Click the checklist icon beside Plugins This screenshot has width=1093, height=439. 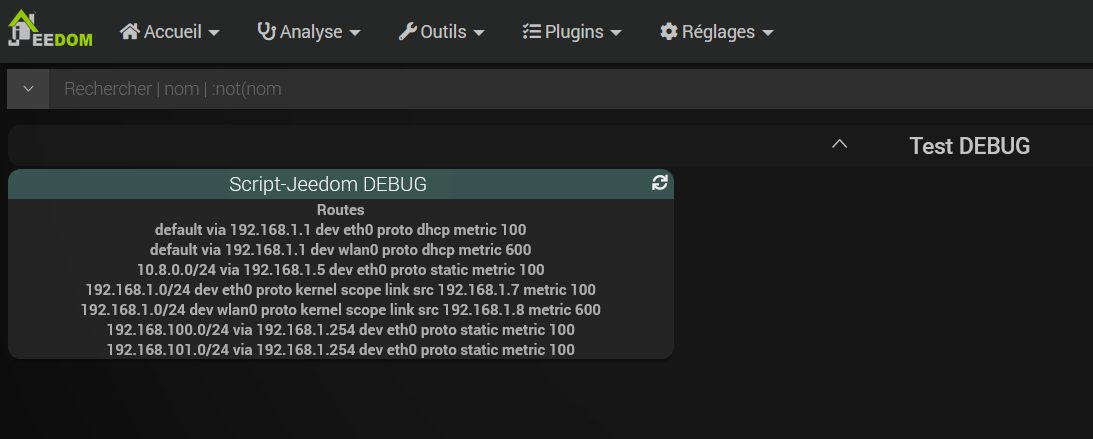531,32
